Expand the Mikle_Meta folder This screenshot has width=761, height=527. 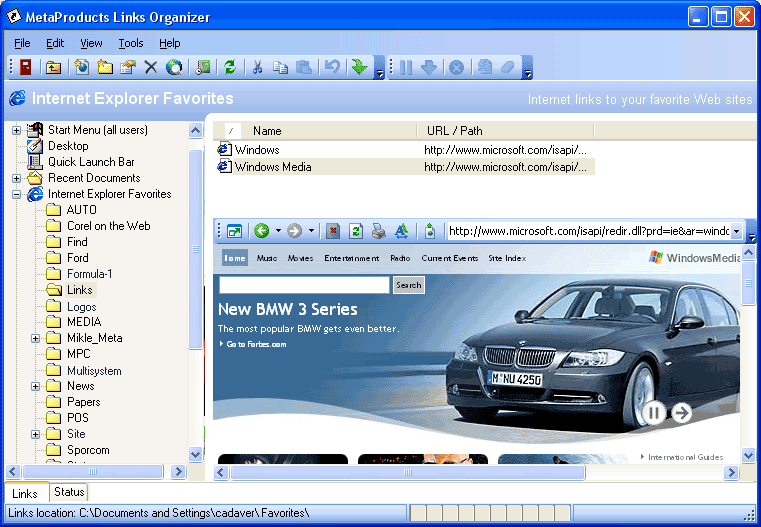(x=35, y=338)
